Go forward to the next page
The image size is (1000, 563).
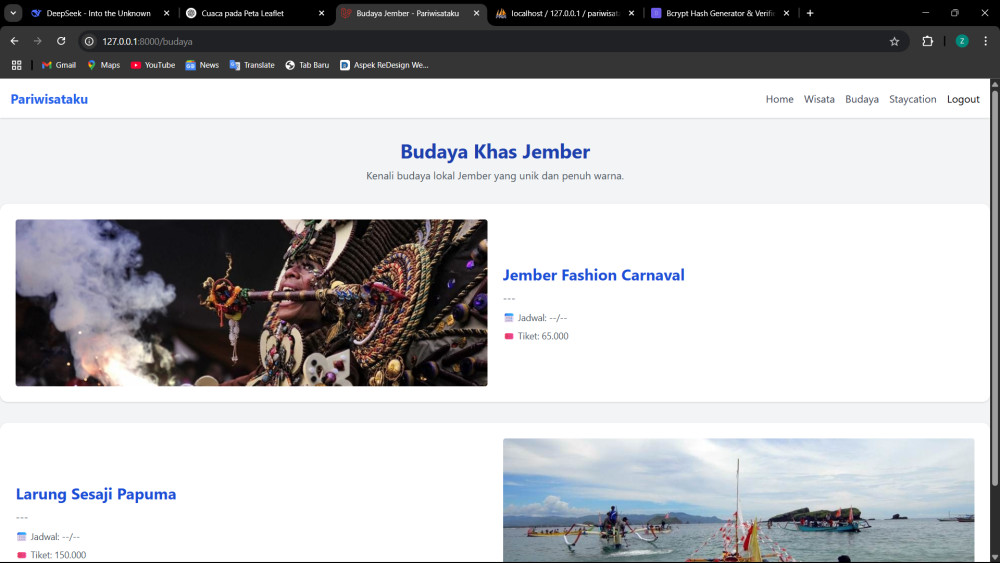click(x=38, y=41)
